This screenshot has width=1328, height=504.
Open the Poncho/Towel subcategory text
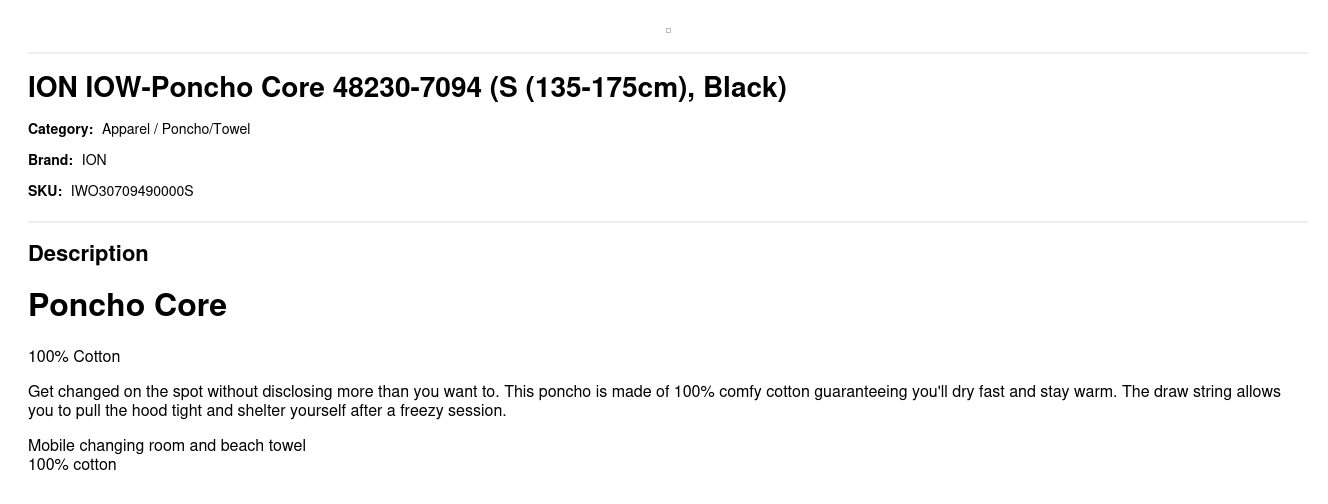(206, 129)
